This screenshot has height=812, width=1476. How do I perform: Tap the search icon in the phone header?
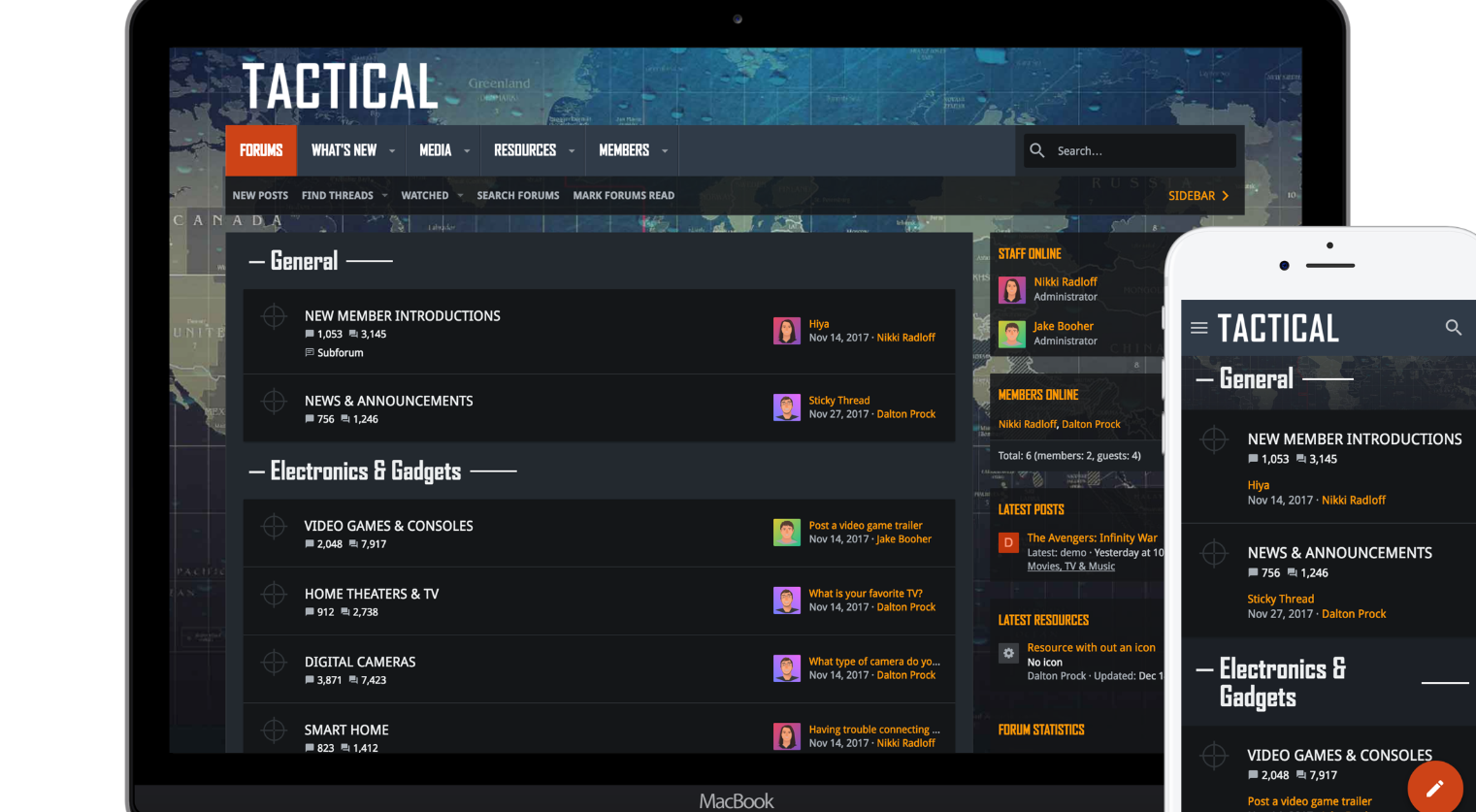[x=1453, y=328]
